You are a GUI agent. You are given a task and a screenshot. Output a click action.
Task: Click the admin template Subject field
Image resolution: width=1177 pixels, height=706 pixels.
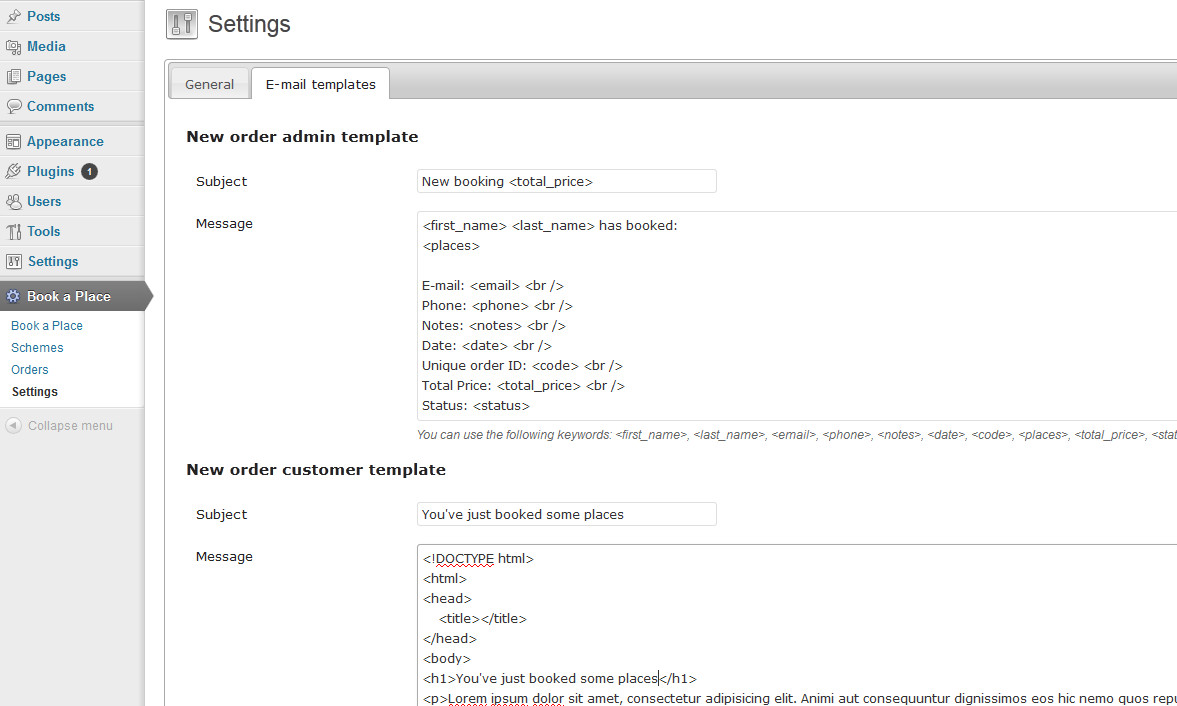[x=567, y=181]
